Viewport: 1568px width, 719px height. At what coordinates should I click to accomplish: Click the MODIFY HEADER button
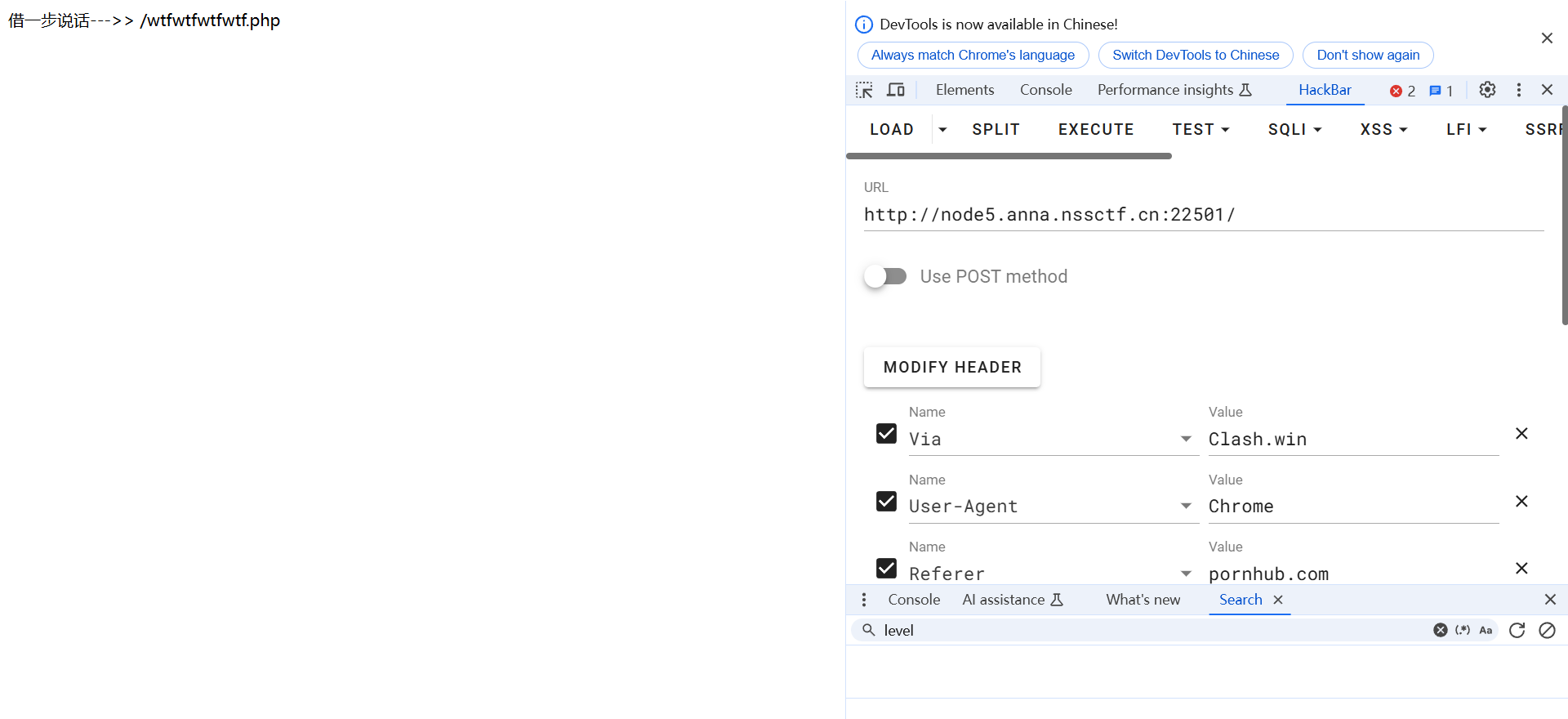click(952, 368)
